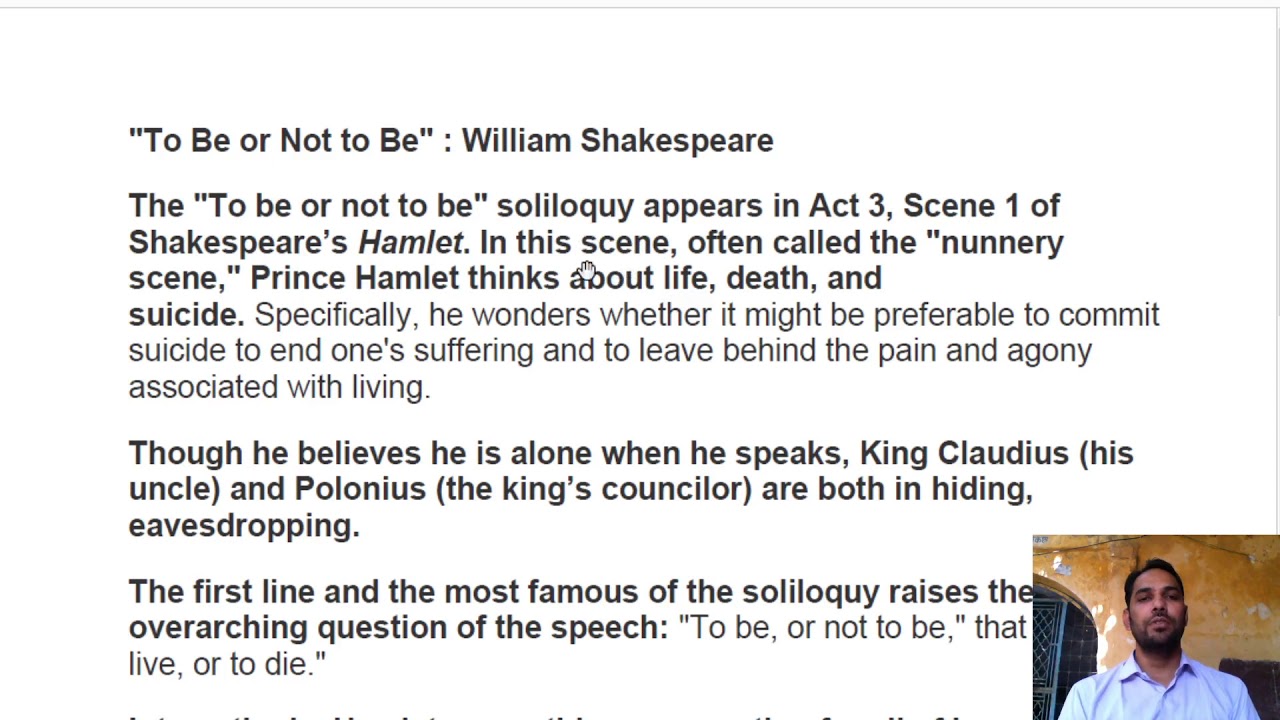Click the name "King Claudius"
Viewport: 1280px width, 720px height.
(964, 453)
